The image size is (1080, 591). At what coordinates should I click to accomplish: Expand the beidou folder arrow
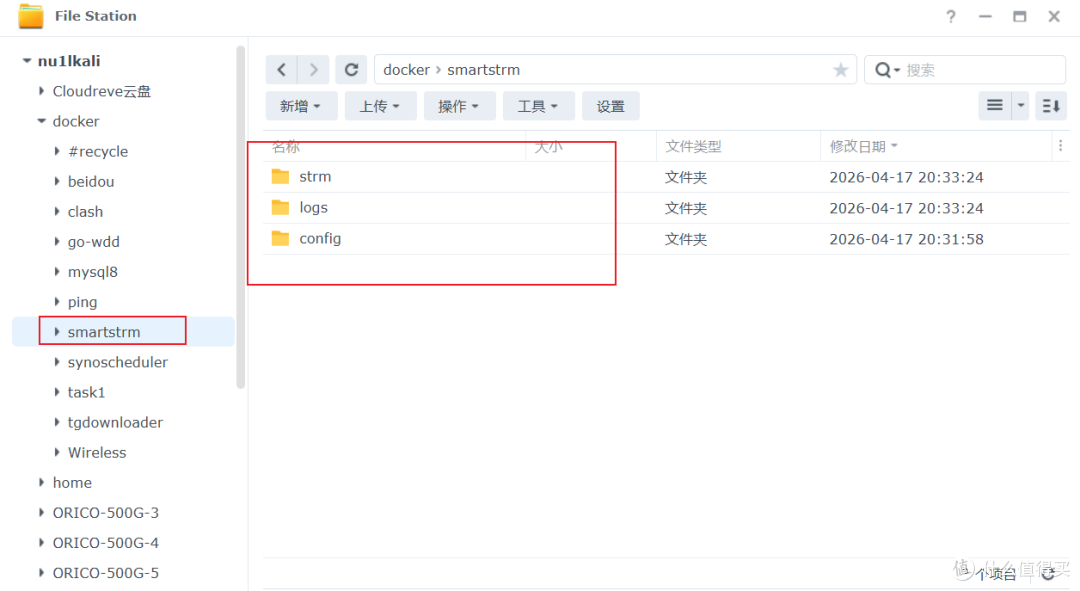point(56,181)
